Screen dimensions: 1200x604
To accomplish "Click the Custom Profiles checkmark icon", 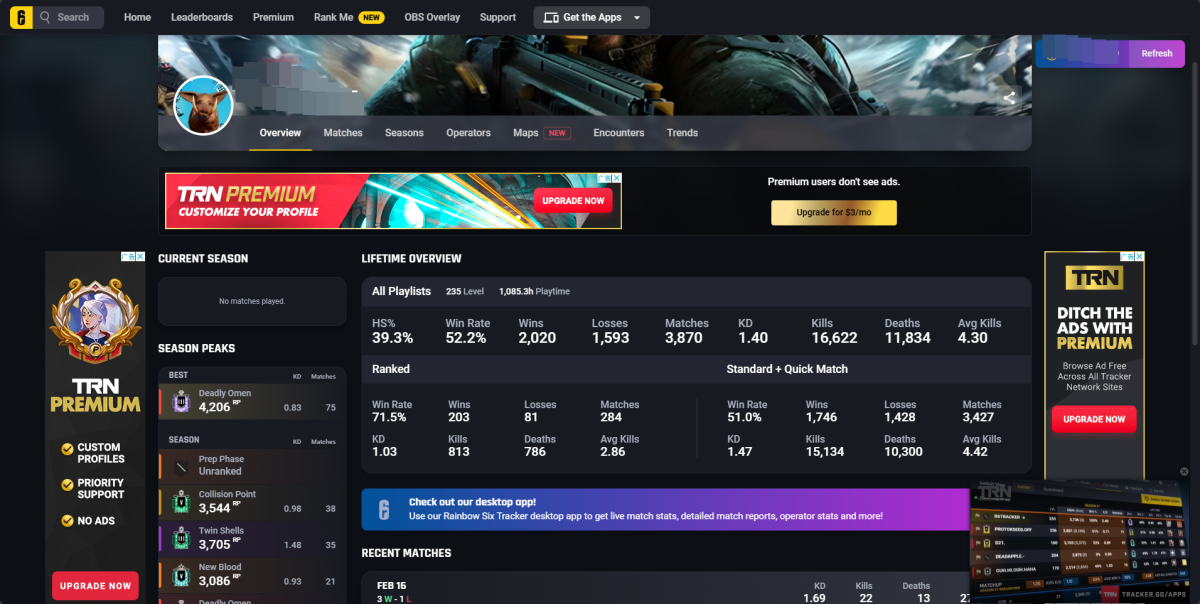I will [67, 450].
